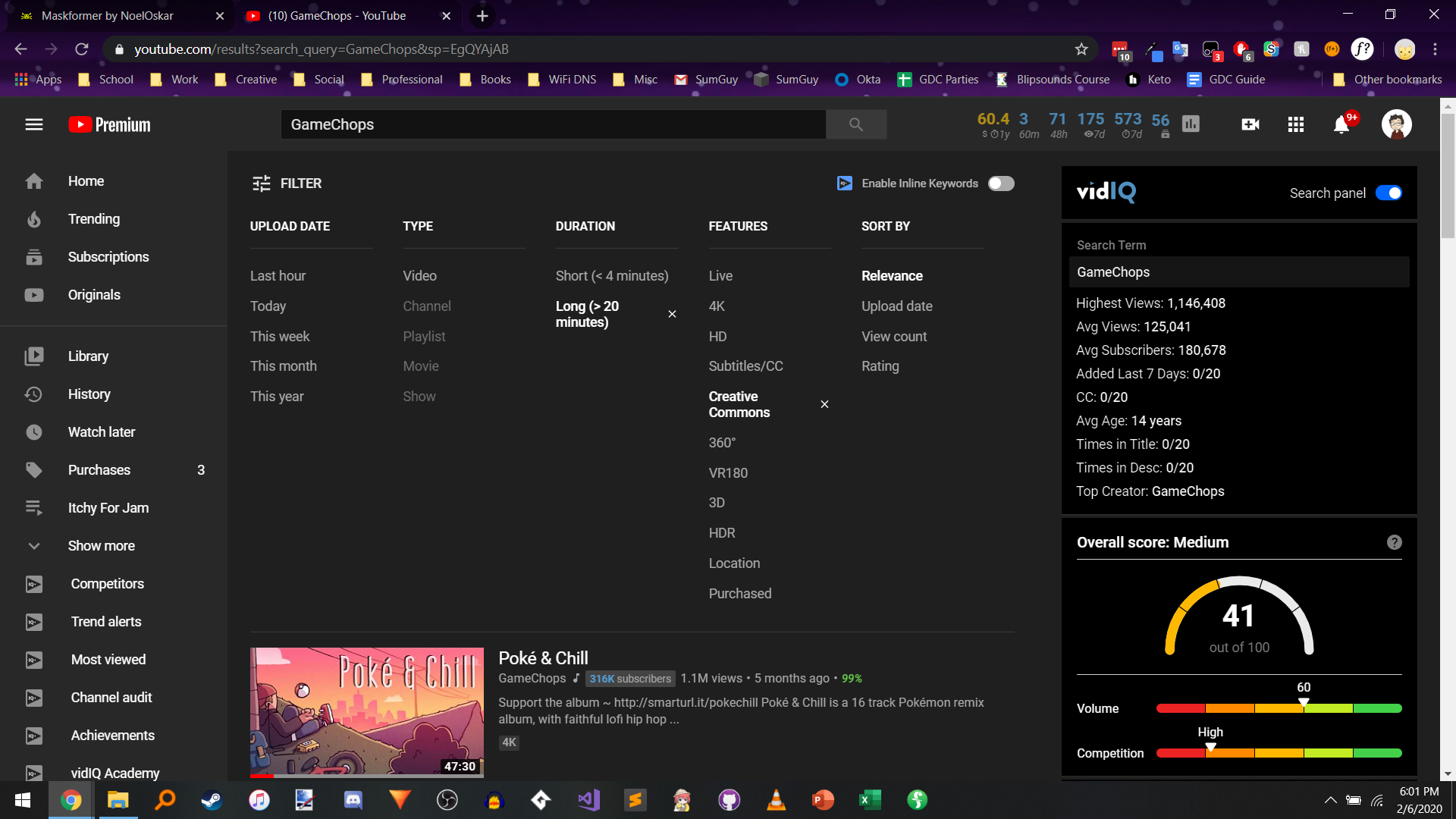Open the YouTube hamburger guide menu

click(x=34, y=124)
